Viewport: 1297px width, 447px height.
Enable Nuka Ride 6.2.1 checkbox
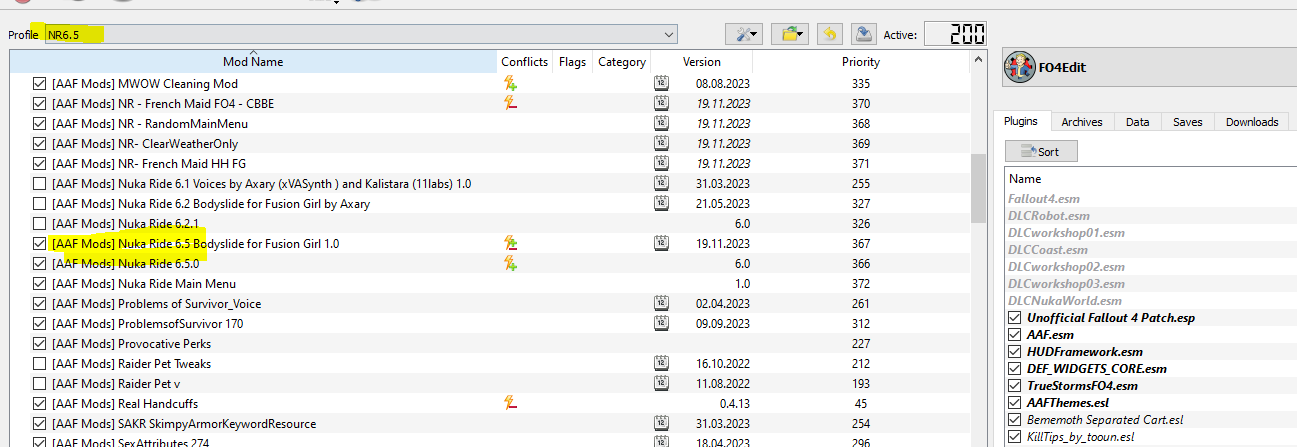click(40, 223)
